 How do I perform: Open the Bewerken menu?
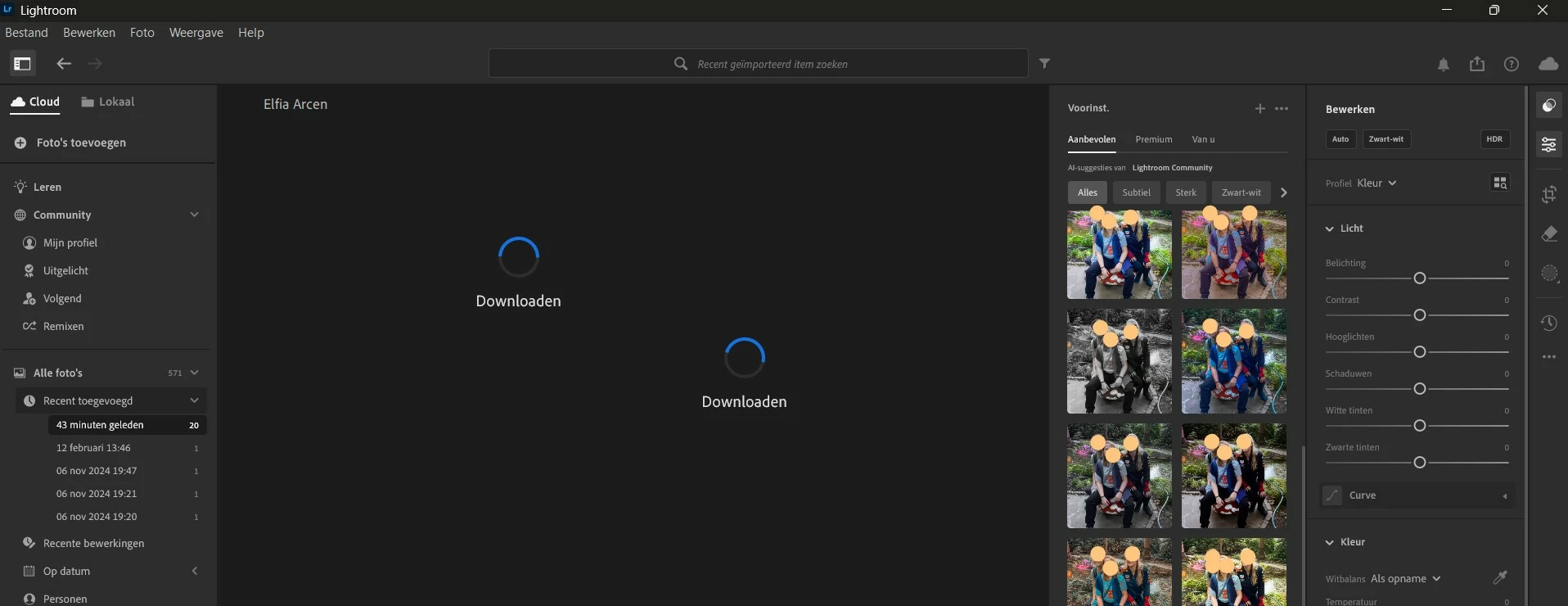coord(89,33)
